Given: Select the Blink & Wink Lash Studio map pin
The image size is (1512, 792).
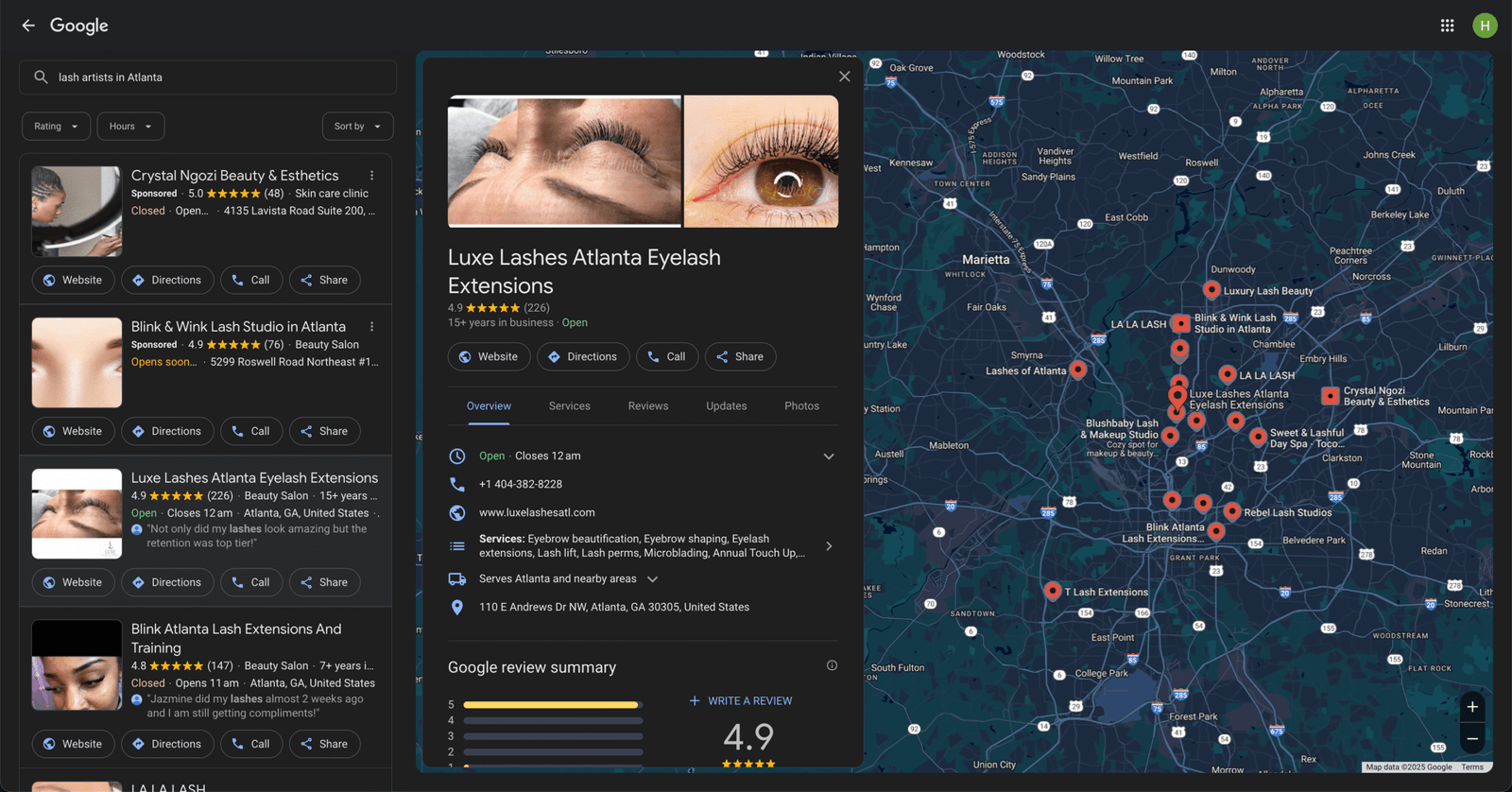Looking at the screenshot, I should [x=1181, y=323].
